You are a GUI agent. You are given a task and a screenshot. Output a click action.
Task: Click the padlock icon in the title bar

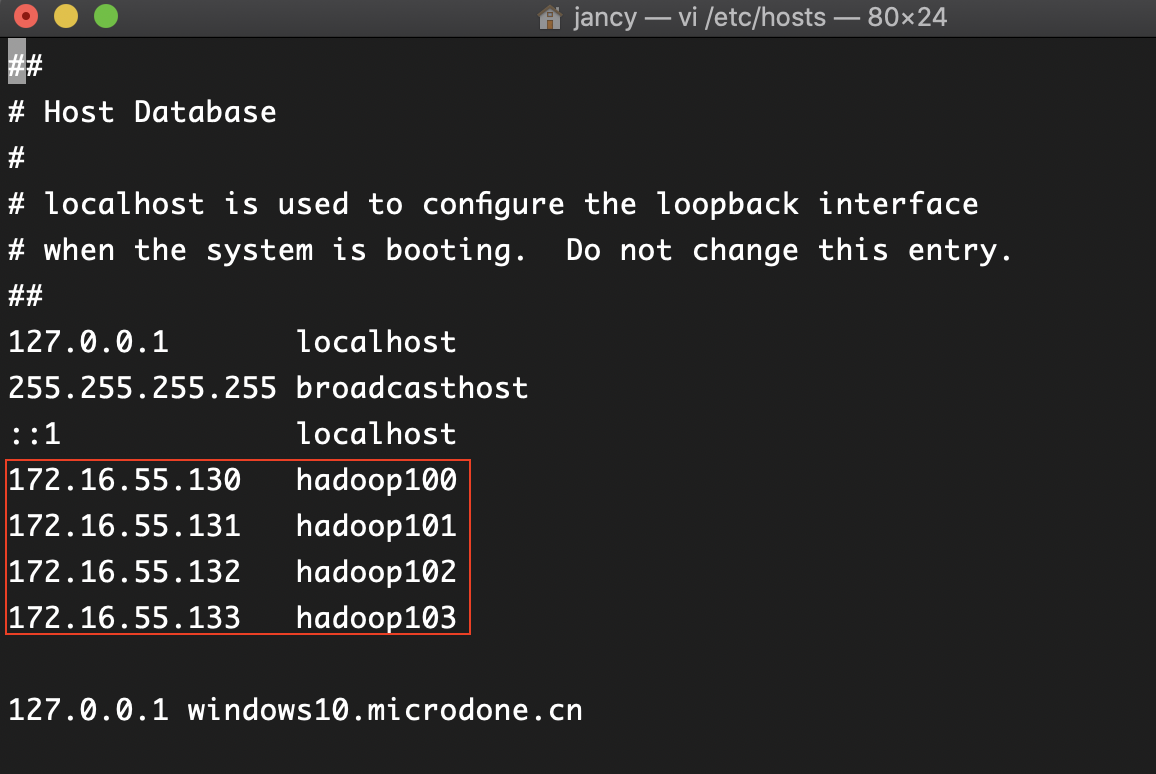click(549, 17)
